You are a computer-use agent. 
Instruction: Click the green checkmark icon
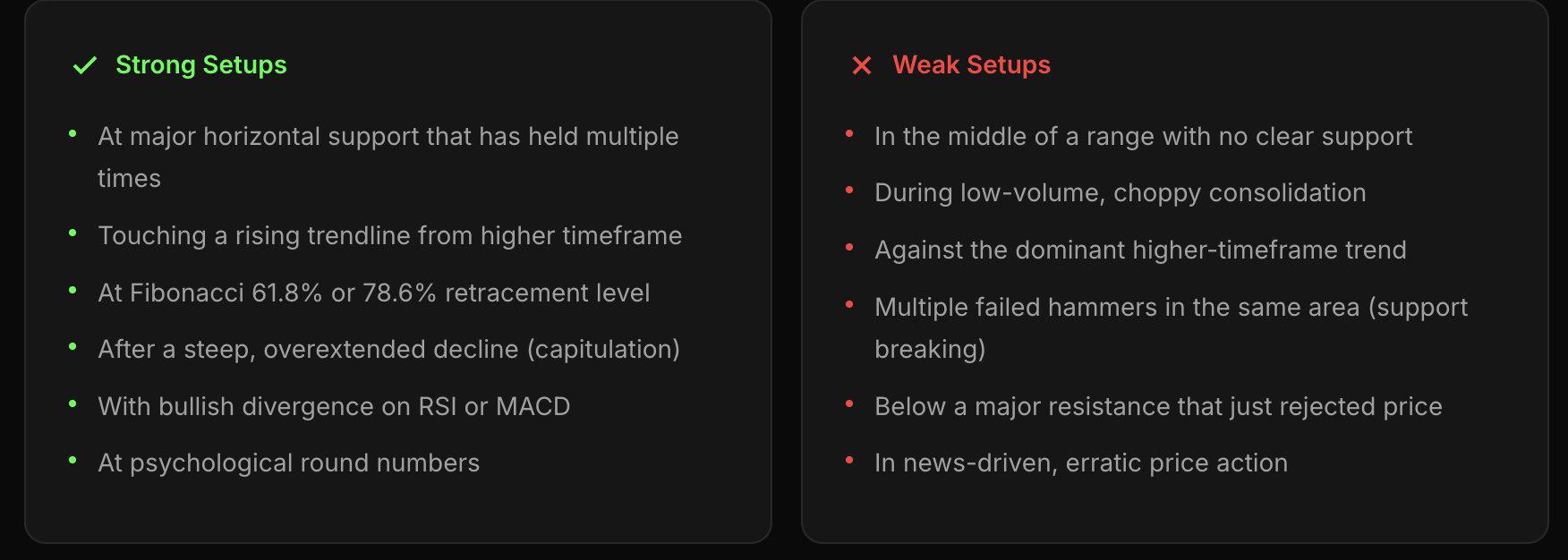[85, 65]
